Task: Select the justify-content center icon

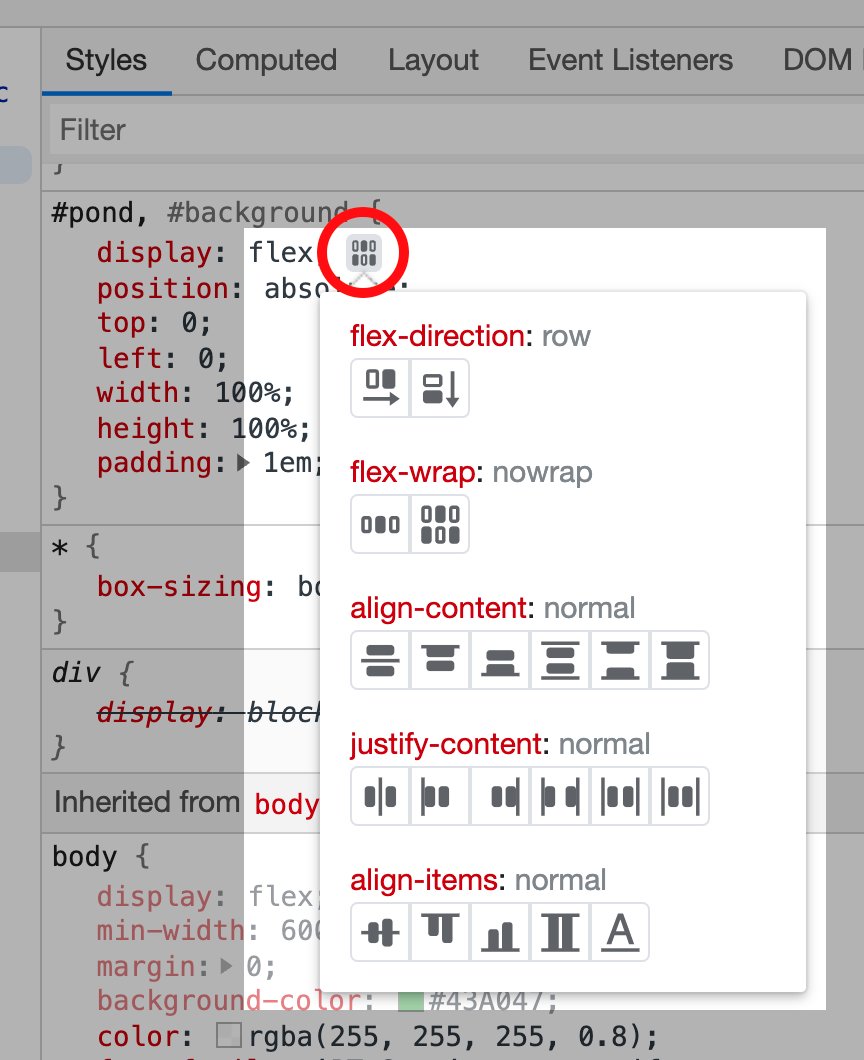Action: coord(380,796)
